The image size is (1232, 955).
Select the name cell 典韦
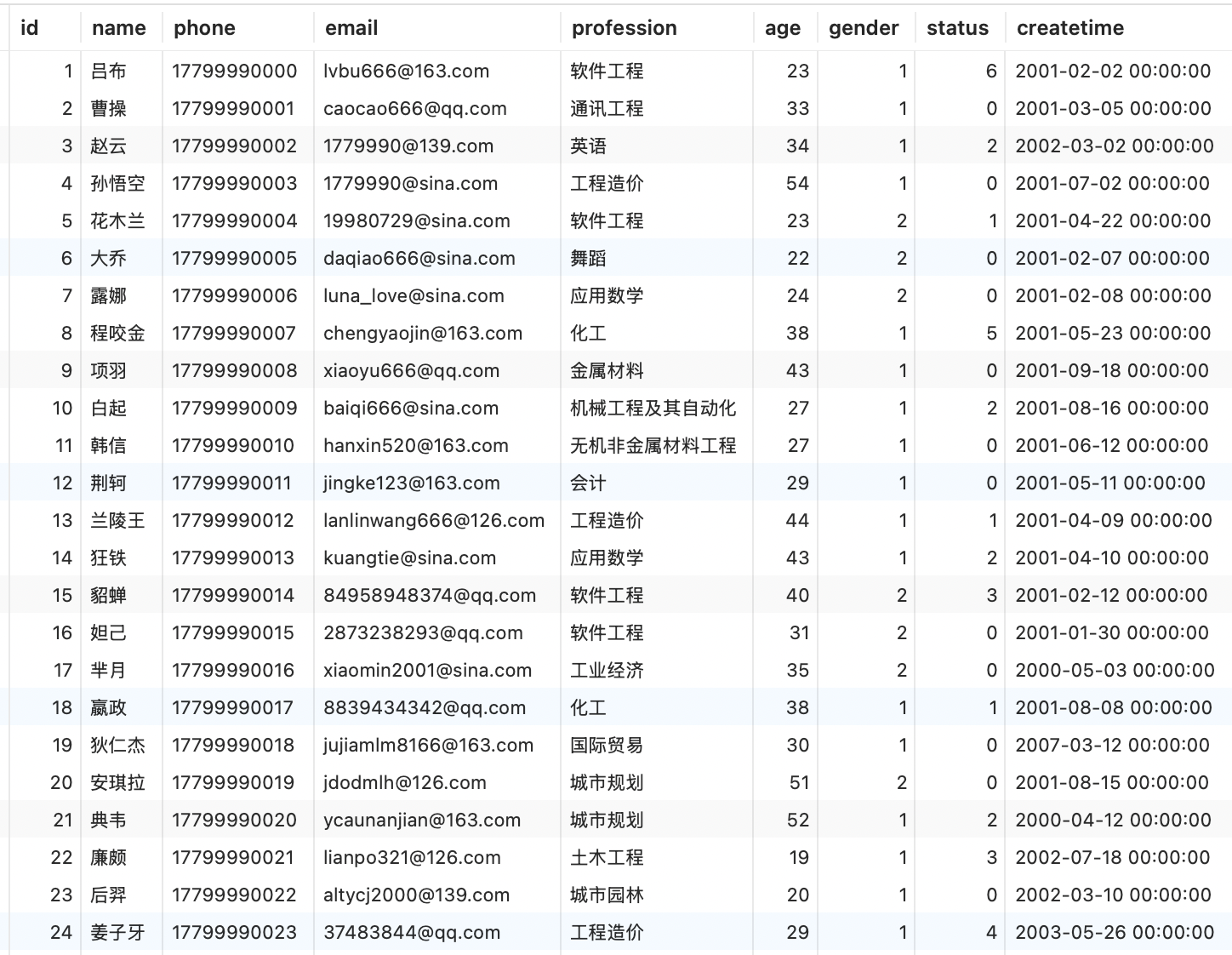(108, 821)
